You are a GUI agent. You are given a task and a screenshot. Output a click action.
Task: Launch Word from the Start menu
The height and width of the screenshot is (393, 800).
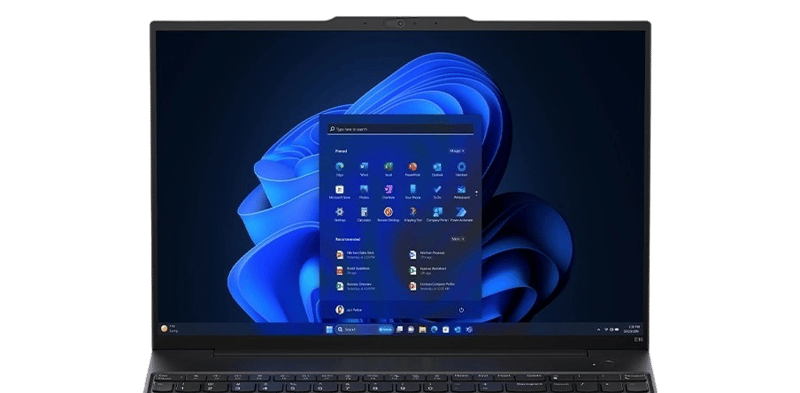pyautogui.click(x=364, y=169)
